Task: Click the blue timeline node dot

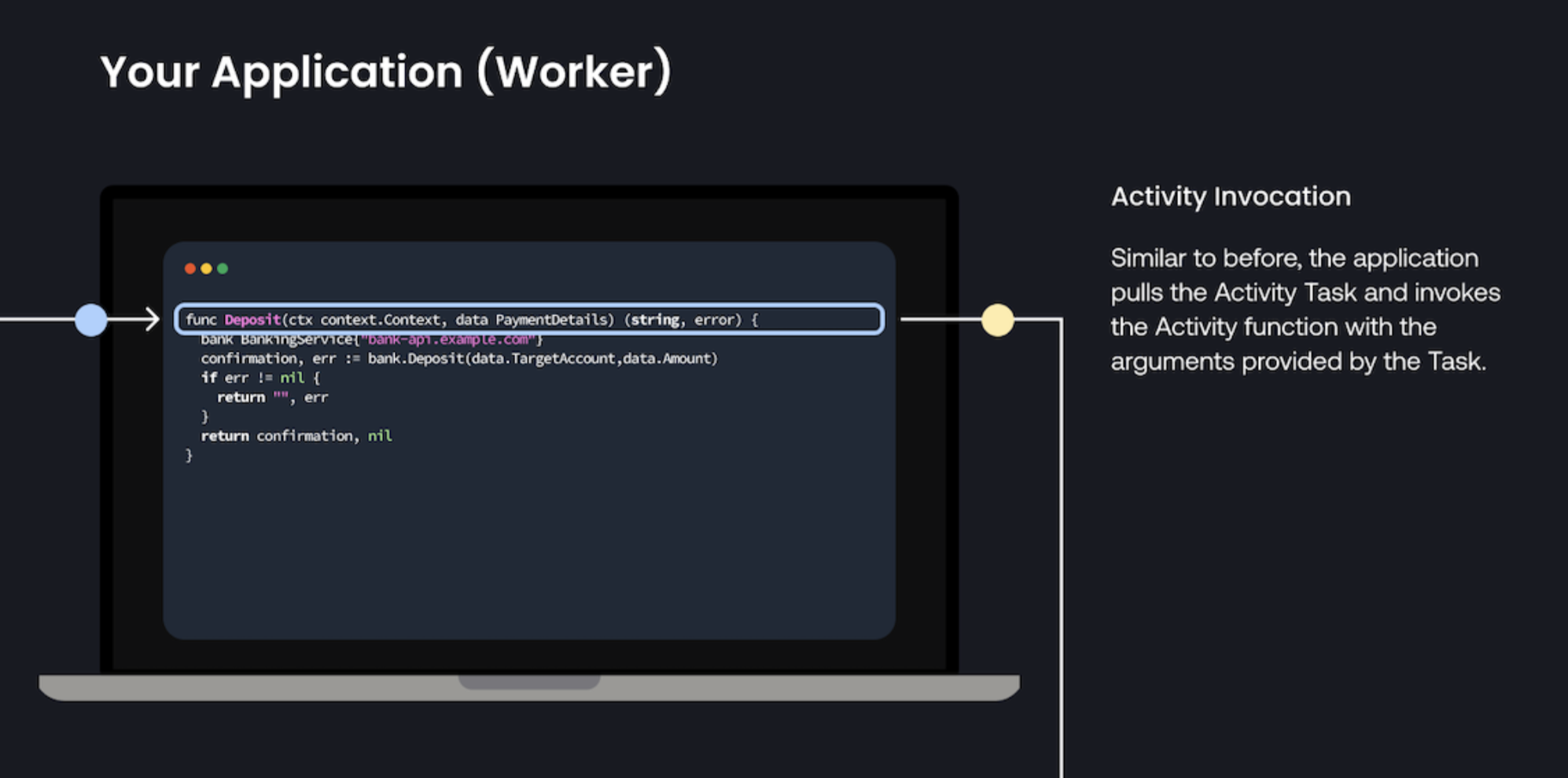Action: [x=91, y=320]
